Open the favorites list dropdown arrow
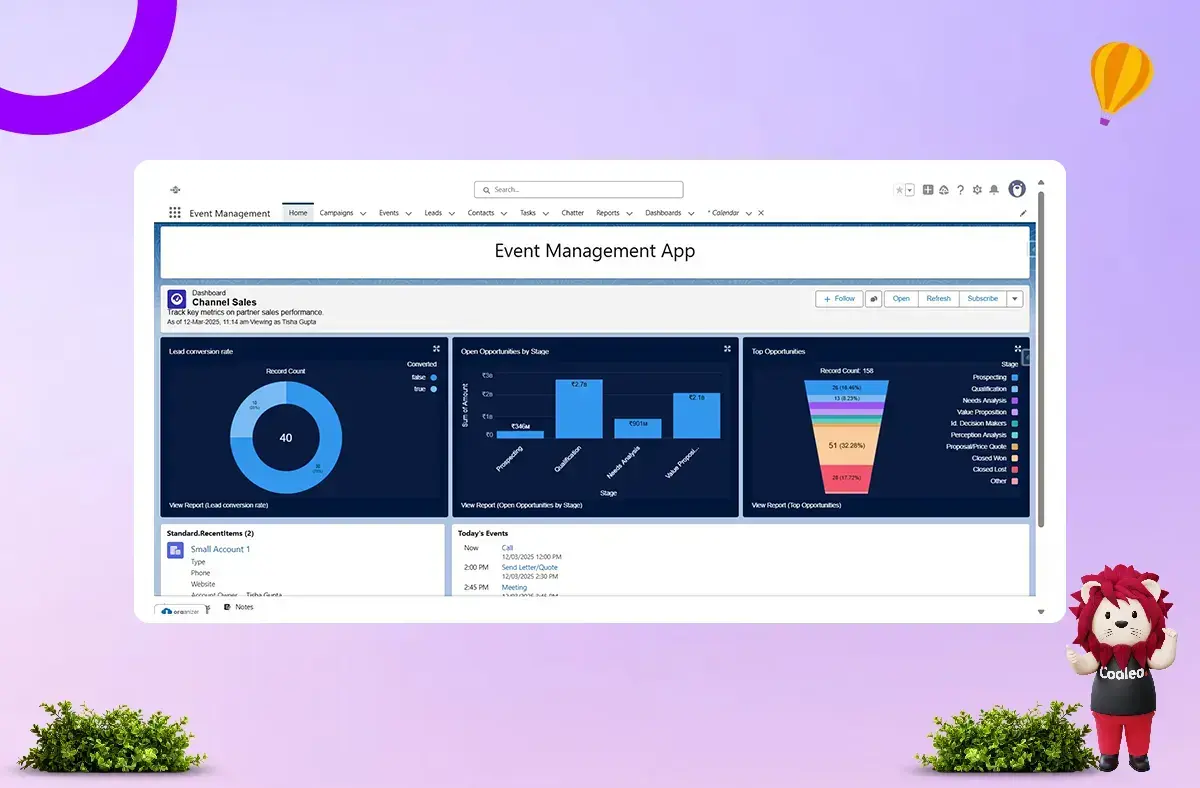Screen dimensions: 1200x788 (909, 189)
